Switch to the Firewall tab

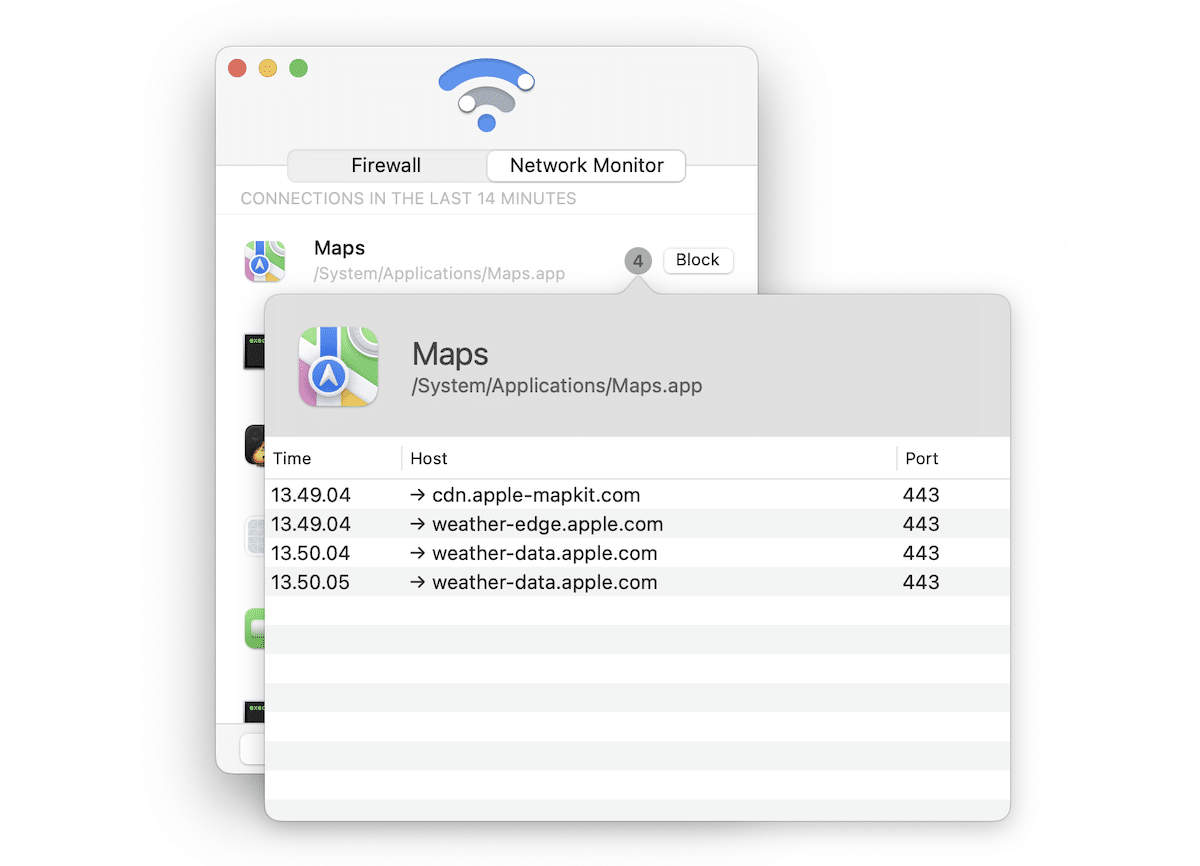click(x=386, y=166)
